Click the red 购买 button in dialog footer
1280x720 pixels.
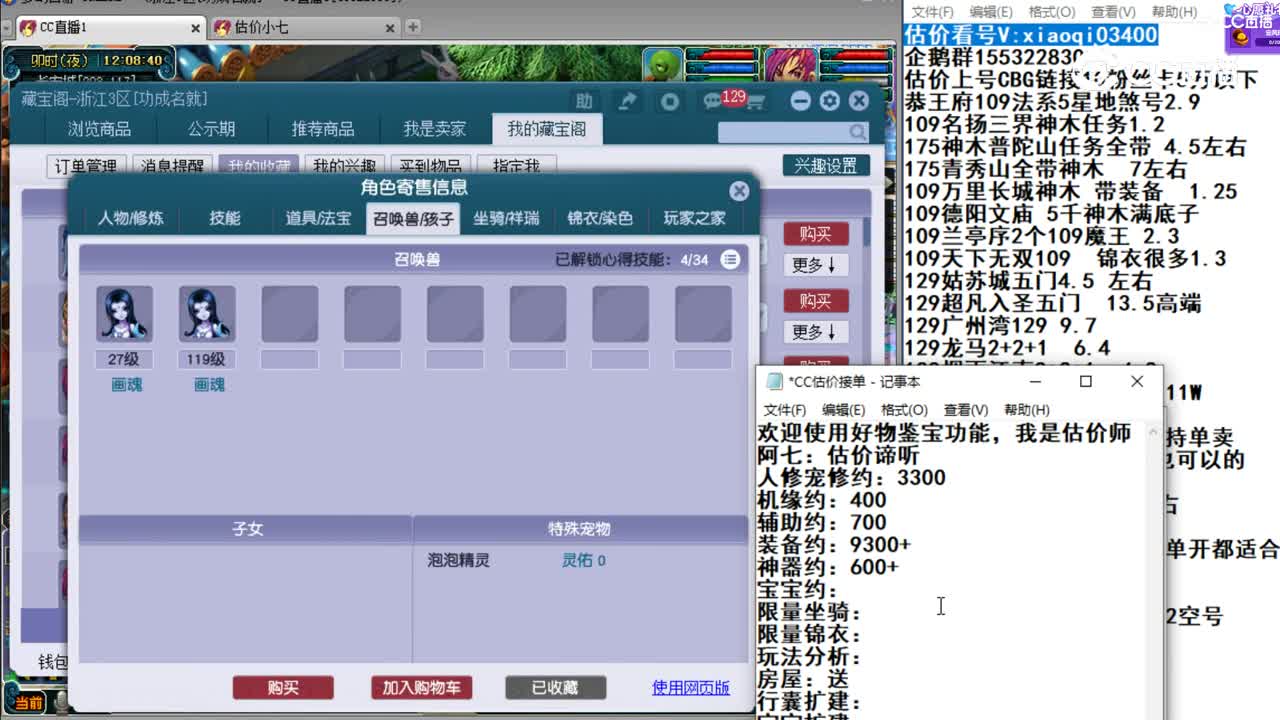(283, 688)
